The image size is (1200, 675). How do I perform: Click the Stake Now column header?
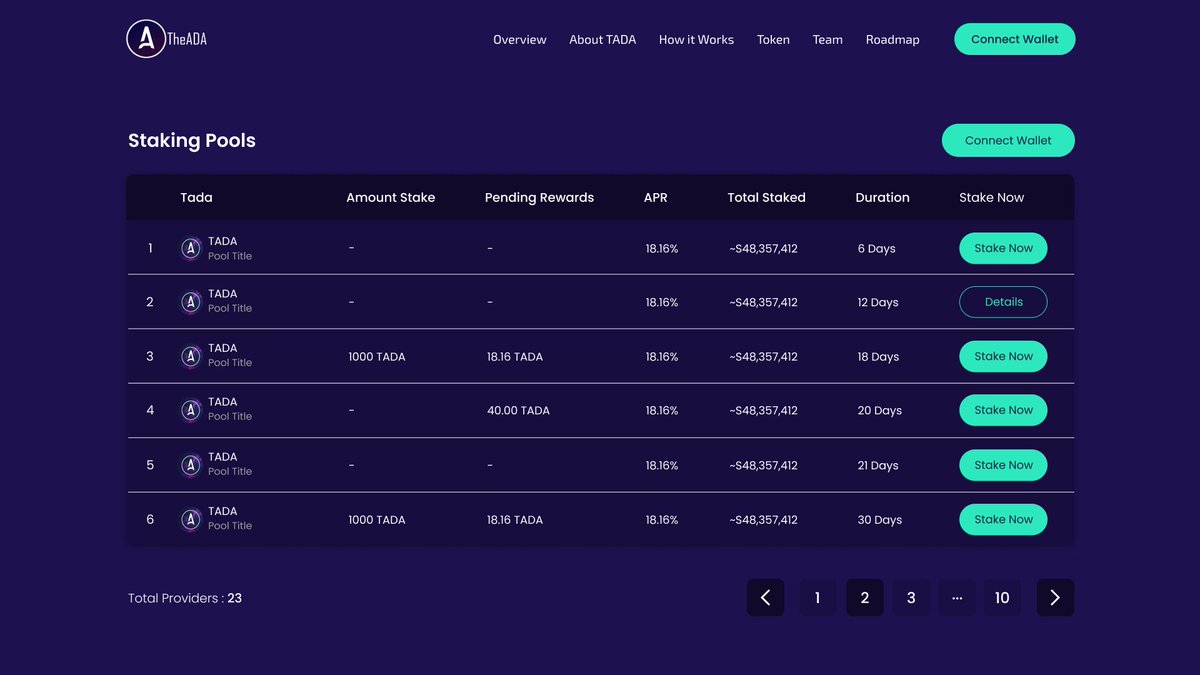tap(991, 198)
